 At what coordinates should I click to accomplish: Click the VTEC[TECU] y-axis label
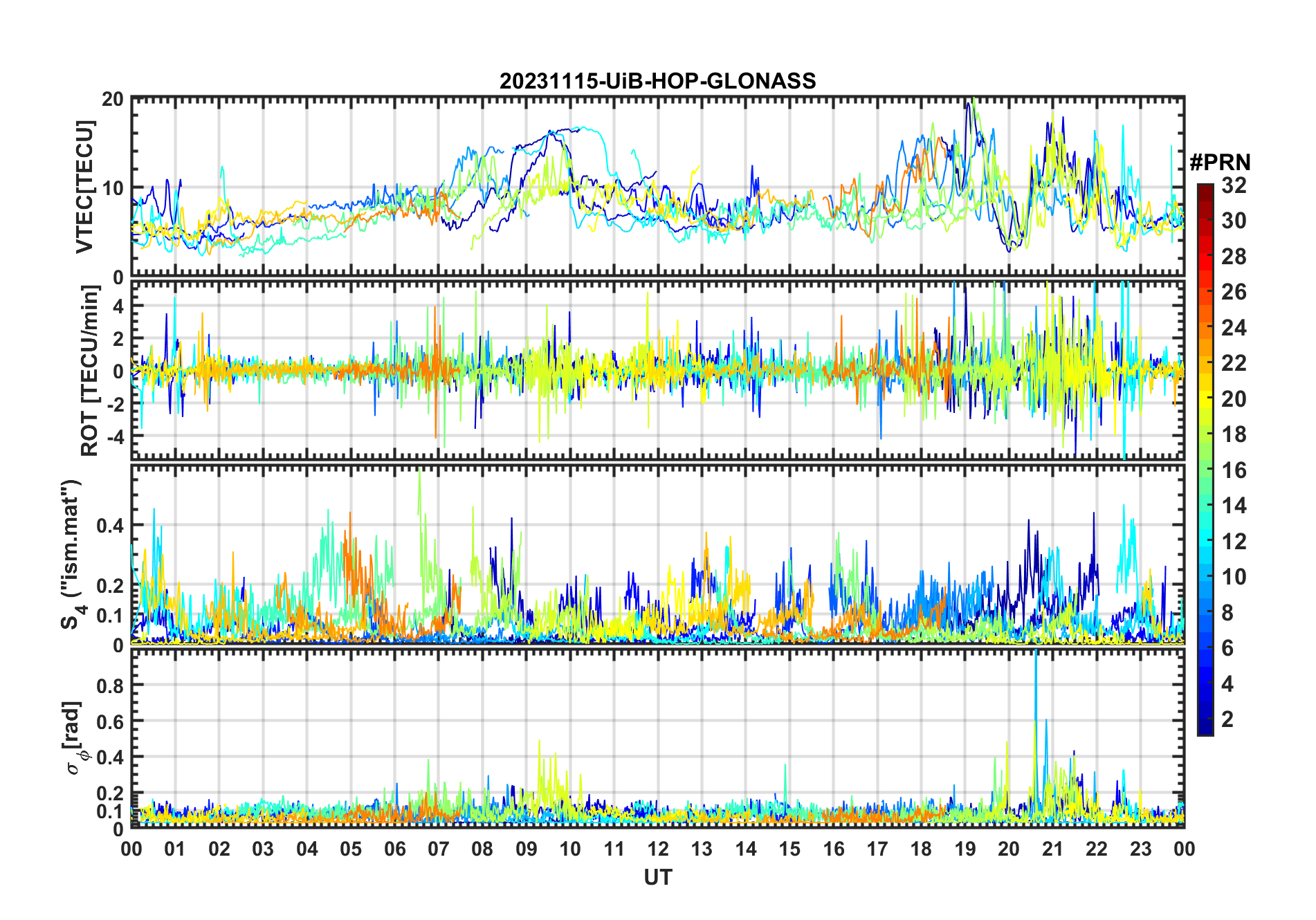(x=84, y=187)
